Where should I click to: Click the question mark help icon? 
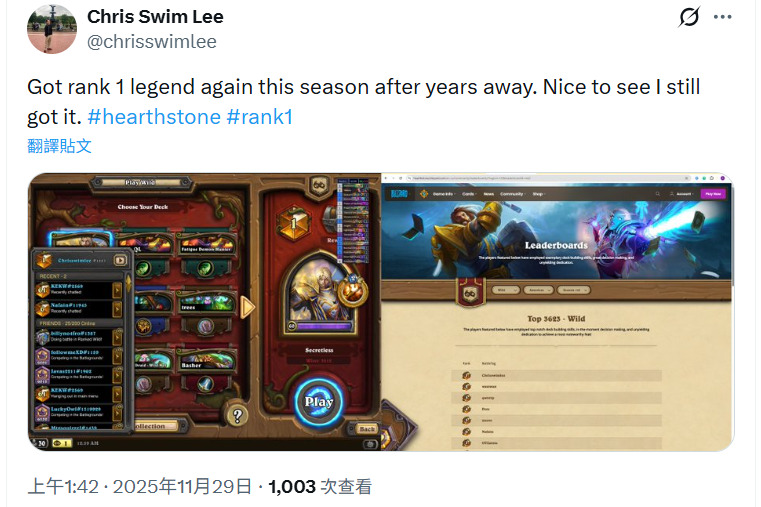point(237,415)
